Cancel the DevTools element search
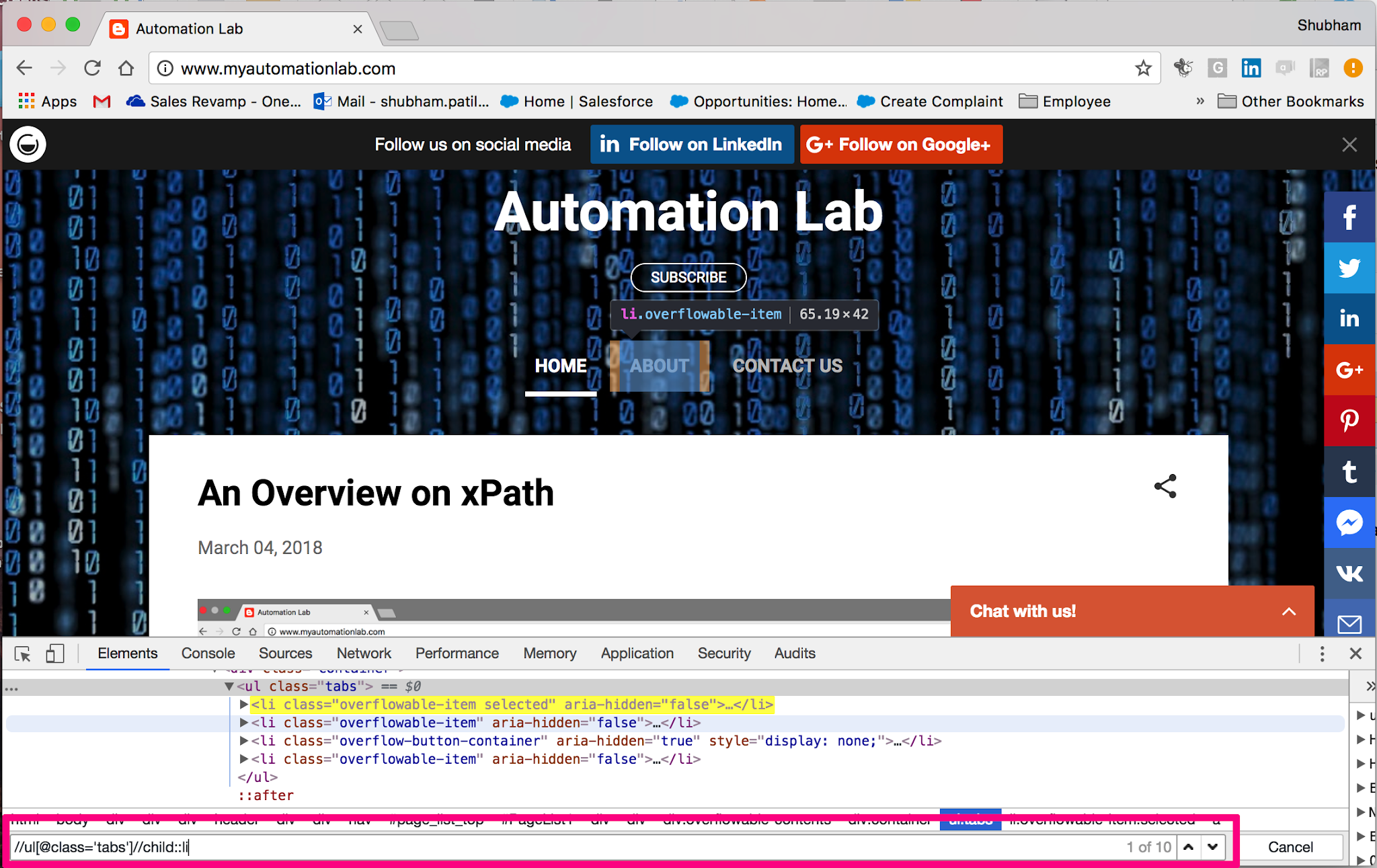The width and height of the screenshot is (1377, 868). [1290, 846]
